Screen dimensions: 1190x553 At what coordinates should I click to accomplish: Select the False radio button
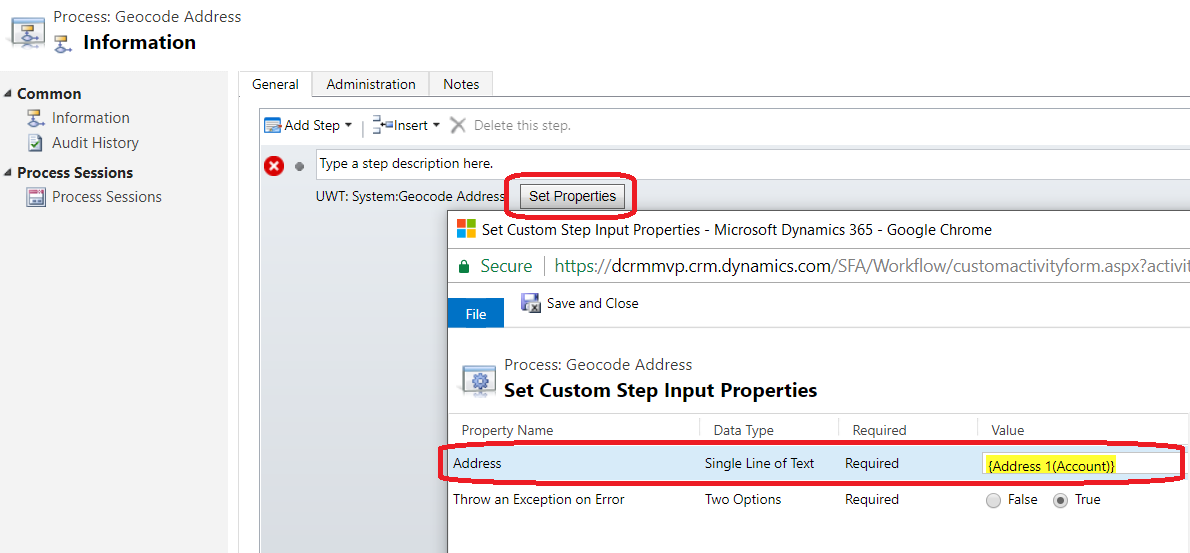[x=993, y=500]
